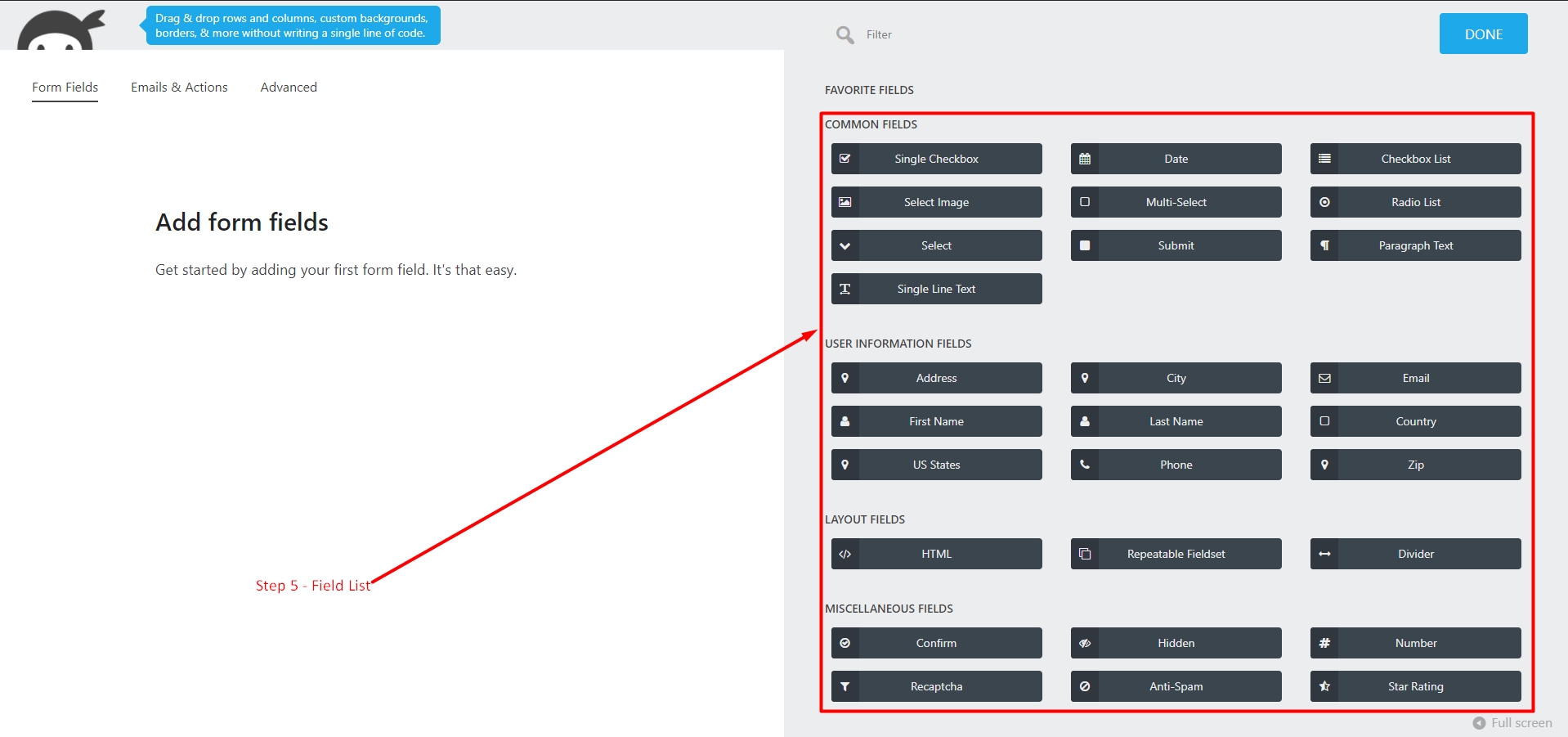Open the Form Fields tab
The height and width of the screenshot is (737, 1568).
65,88
